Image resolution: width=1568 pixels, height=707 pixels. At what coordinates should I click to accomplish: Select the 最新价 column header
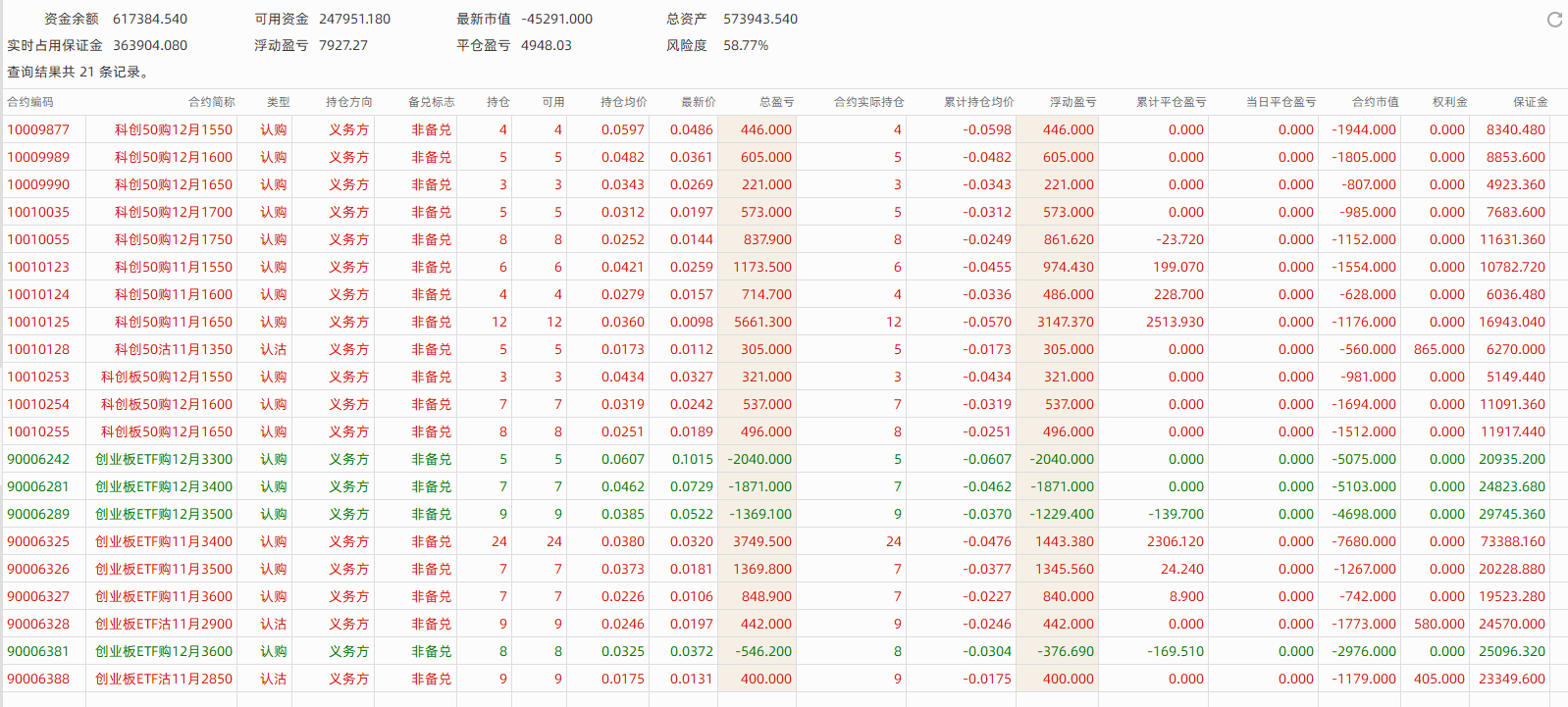pos(698,102)
